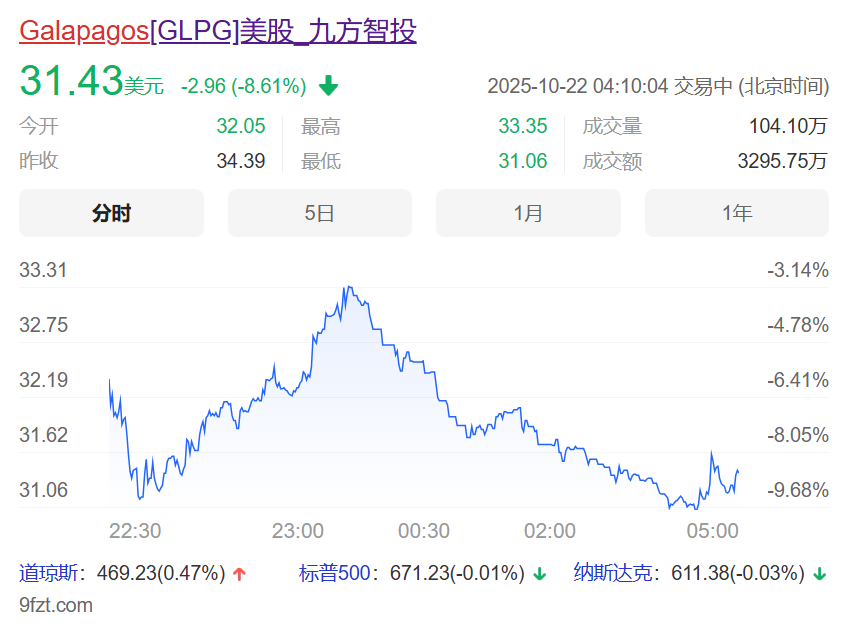Click the 昨收 value 34.39
Screen dimensions: 847x634
point(241,161)
